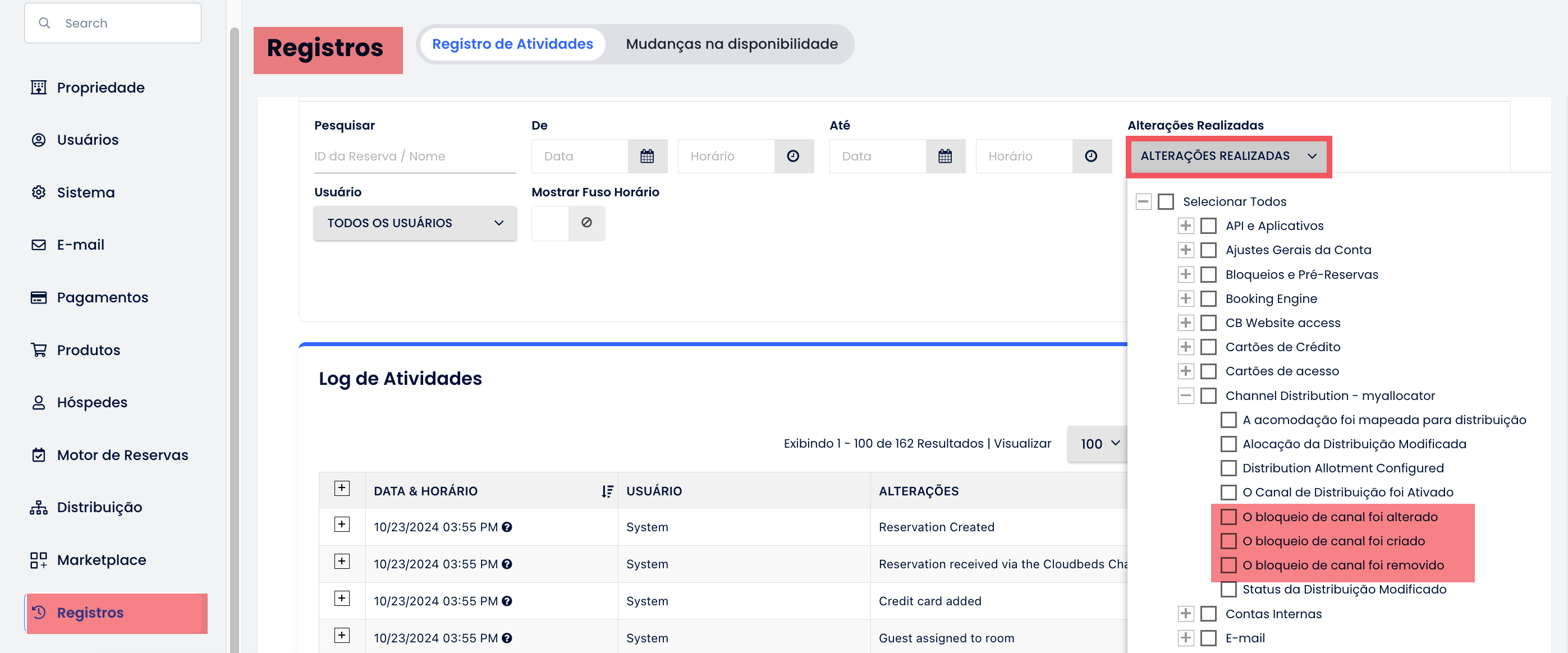
Task: Expand the Cartões de Crédito tree node
Action: 1185,347
